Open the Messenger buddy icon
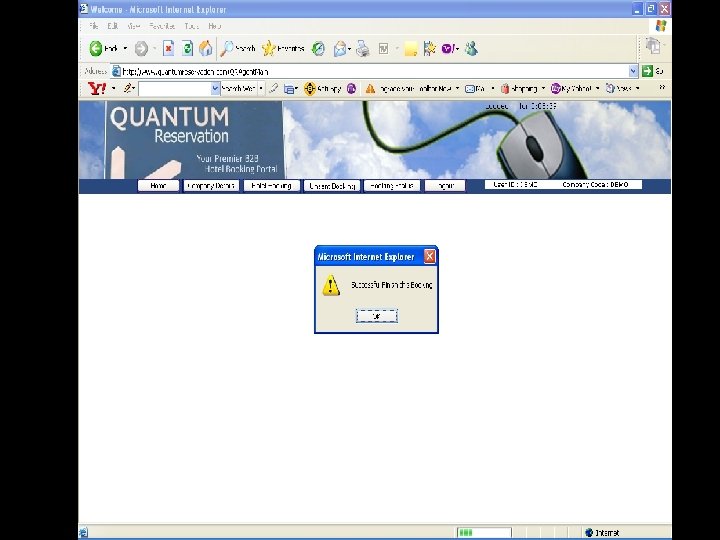Image resolution: width=720 pixels, height=540 pixels. point(471,48)
